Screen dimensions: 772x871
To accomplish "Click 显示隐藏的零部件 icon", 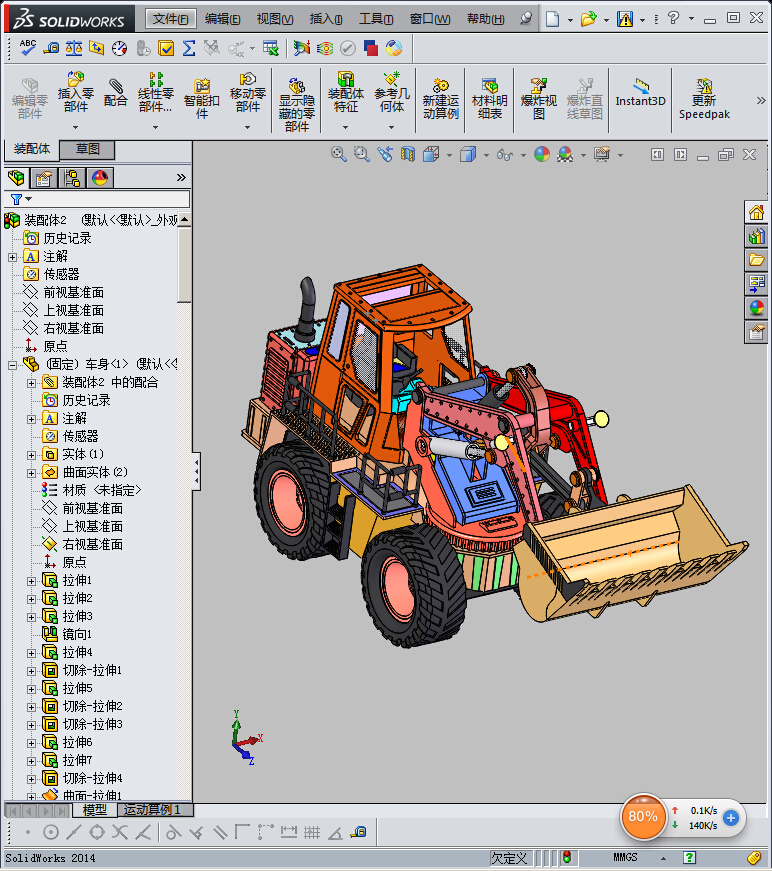I will [297, 104].
